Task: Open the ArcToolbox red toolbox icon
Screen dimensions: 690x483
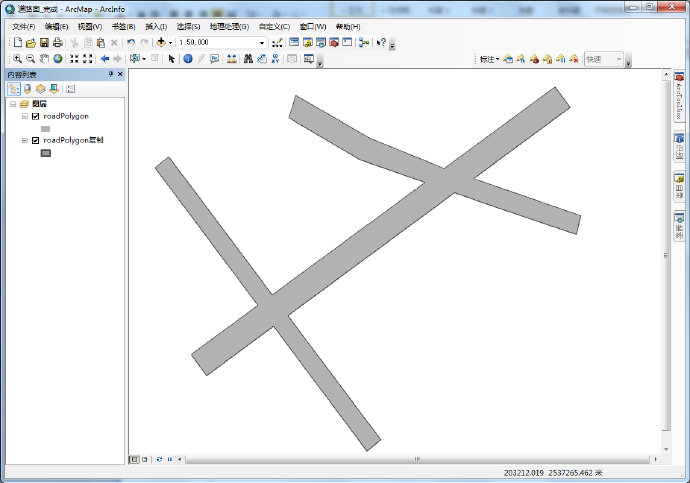Action: coord(334,42)
